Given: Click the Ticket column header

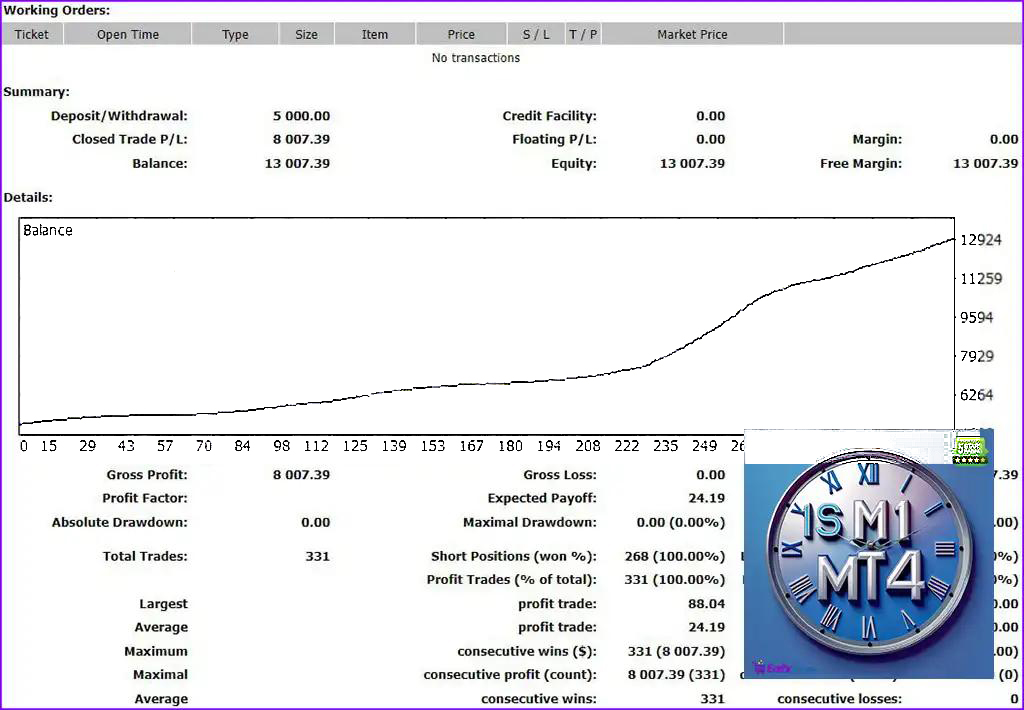Looking at the screenshot, I should tap(32, 34).
